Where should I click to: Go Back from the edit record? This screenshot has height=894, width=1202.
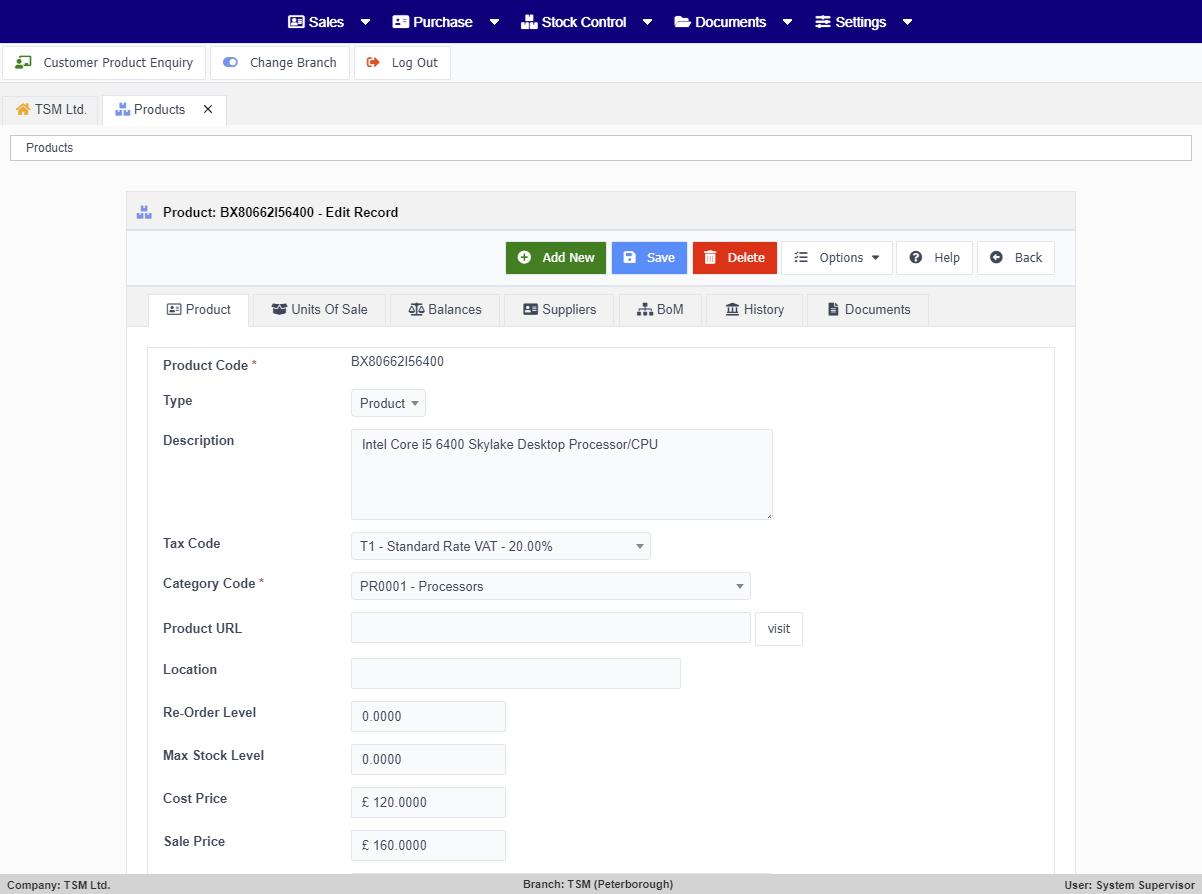[1016, 258]
